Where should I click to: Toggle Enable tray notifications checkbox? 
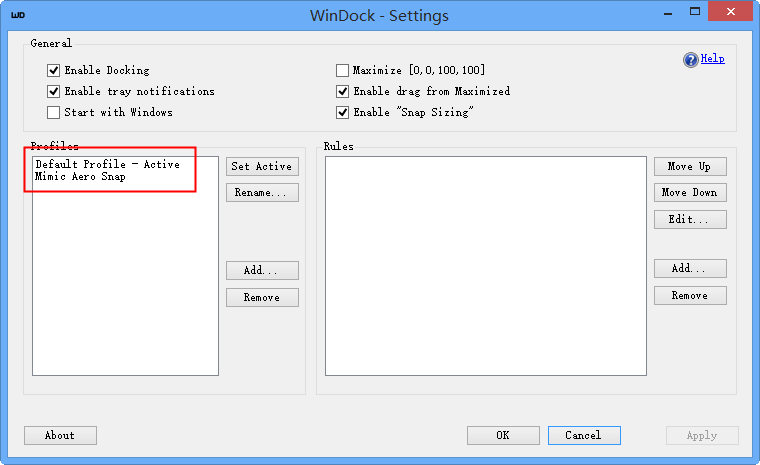(x=53, y=91)
